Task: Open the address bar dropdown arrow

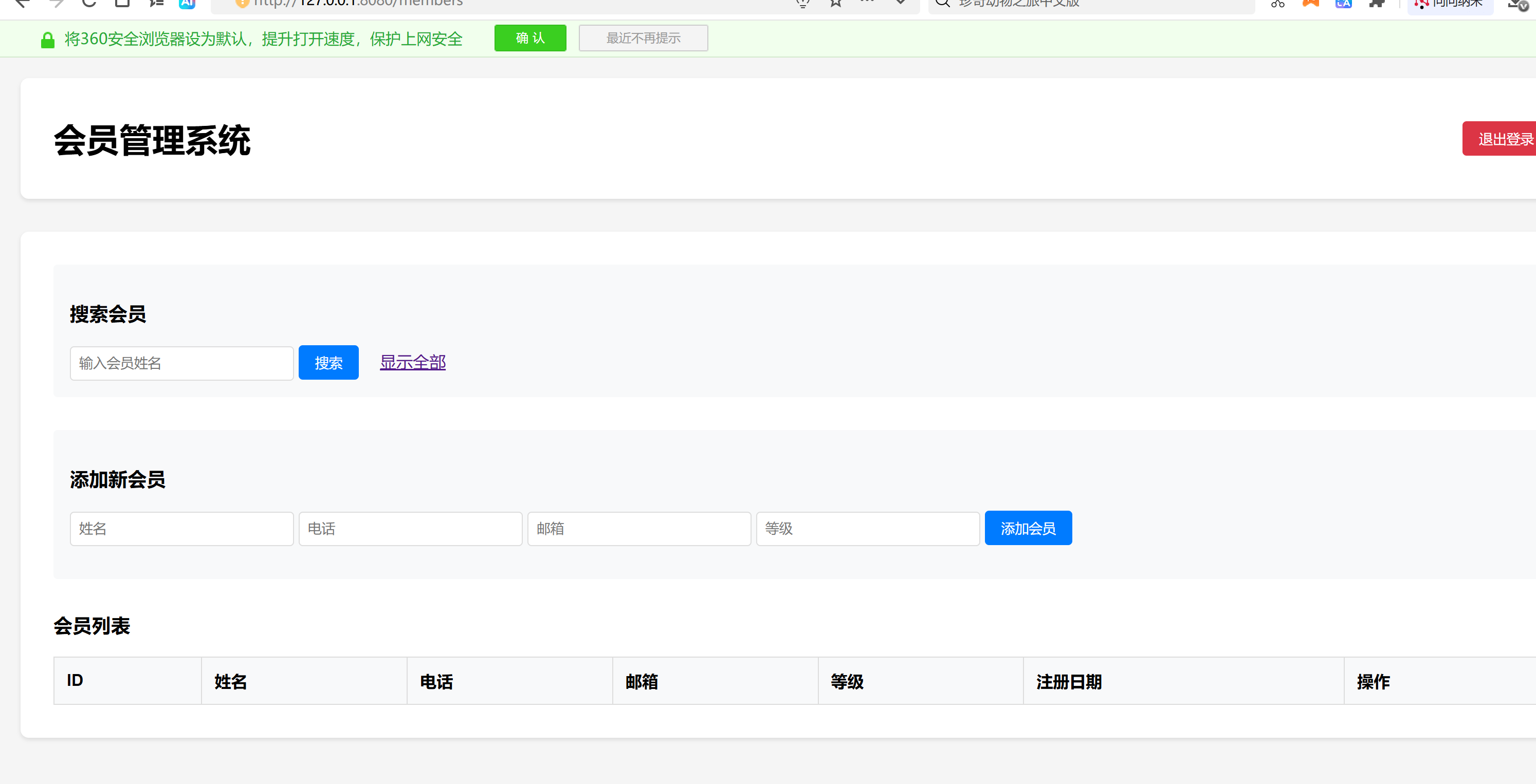Action: (x=901, y=4)
